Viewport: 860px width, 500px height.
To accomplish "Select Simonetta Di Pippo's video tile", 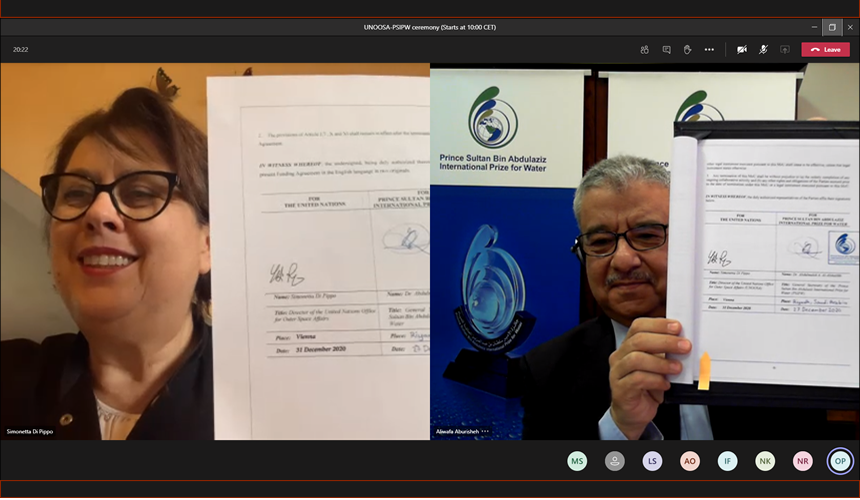I will point(215,251).
